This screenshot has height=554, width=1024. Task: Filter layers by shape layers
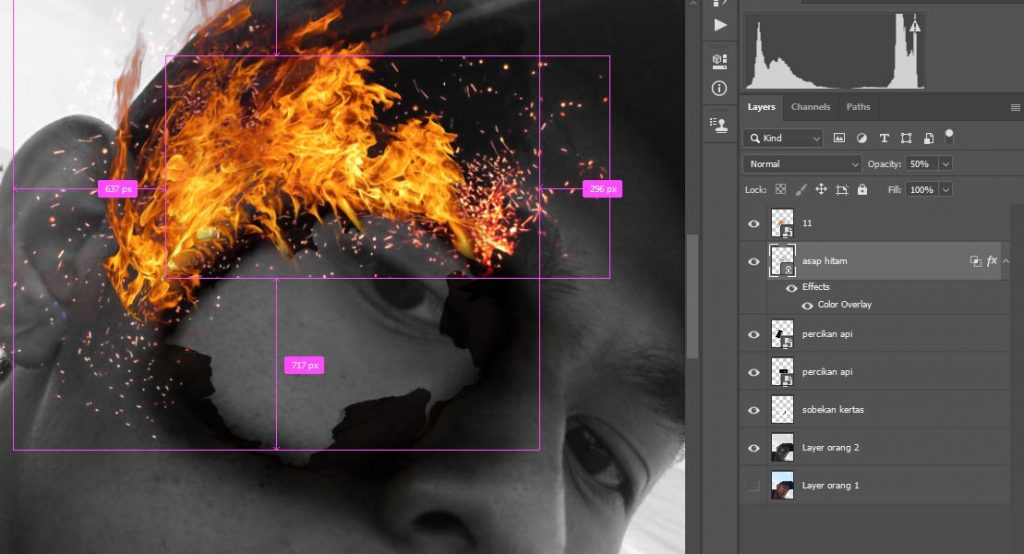906,138
